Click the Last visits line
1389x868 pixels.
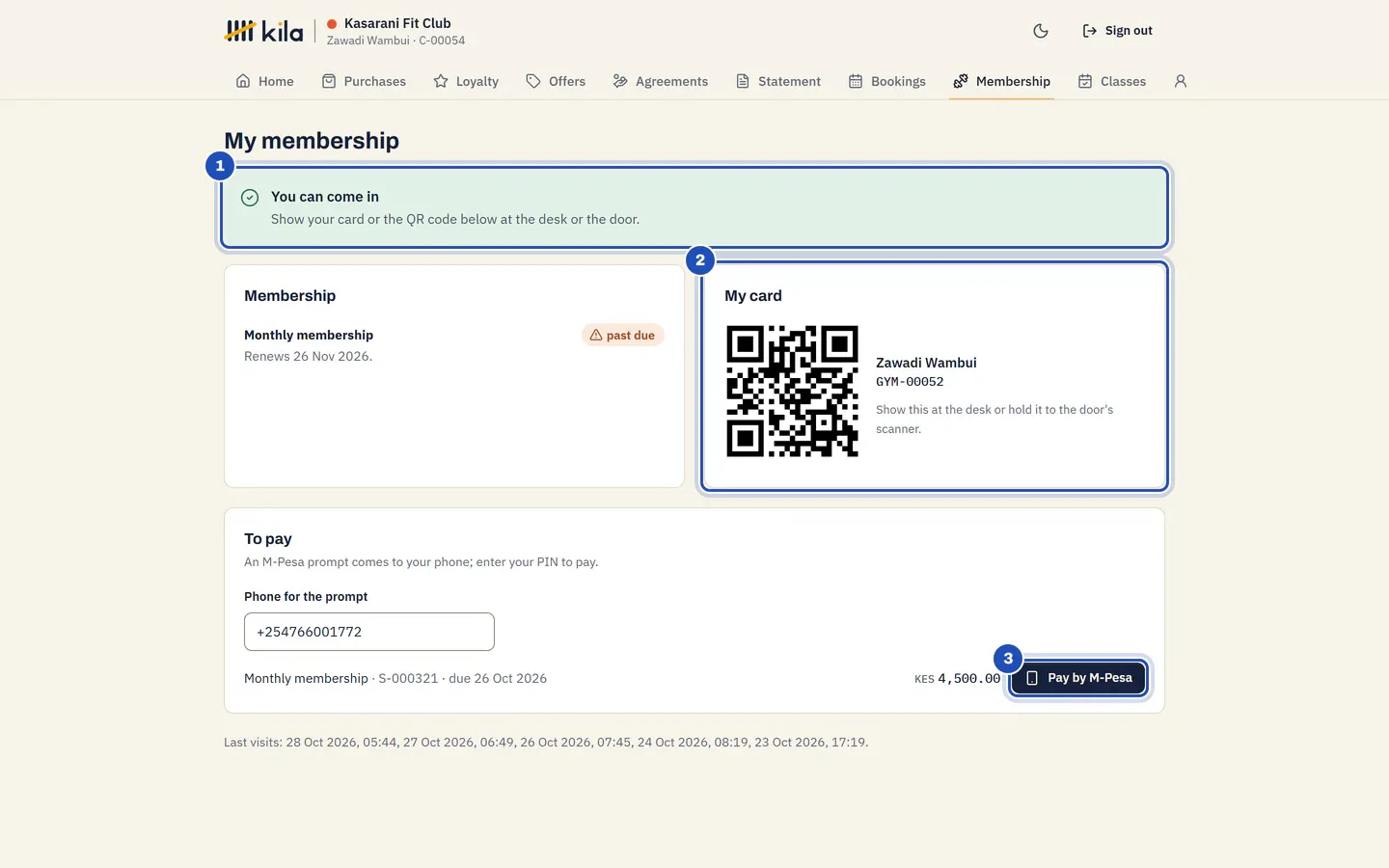(546, 743)
